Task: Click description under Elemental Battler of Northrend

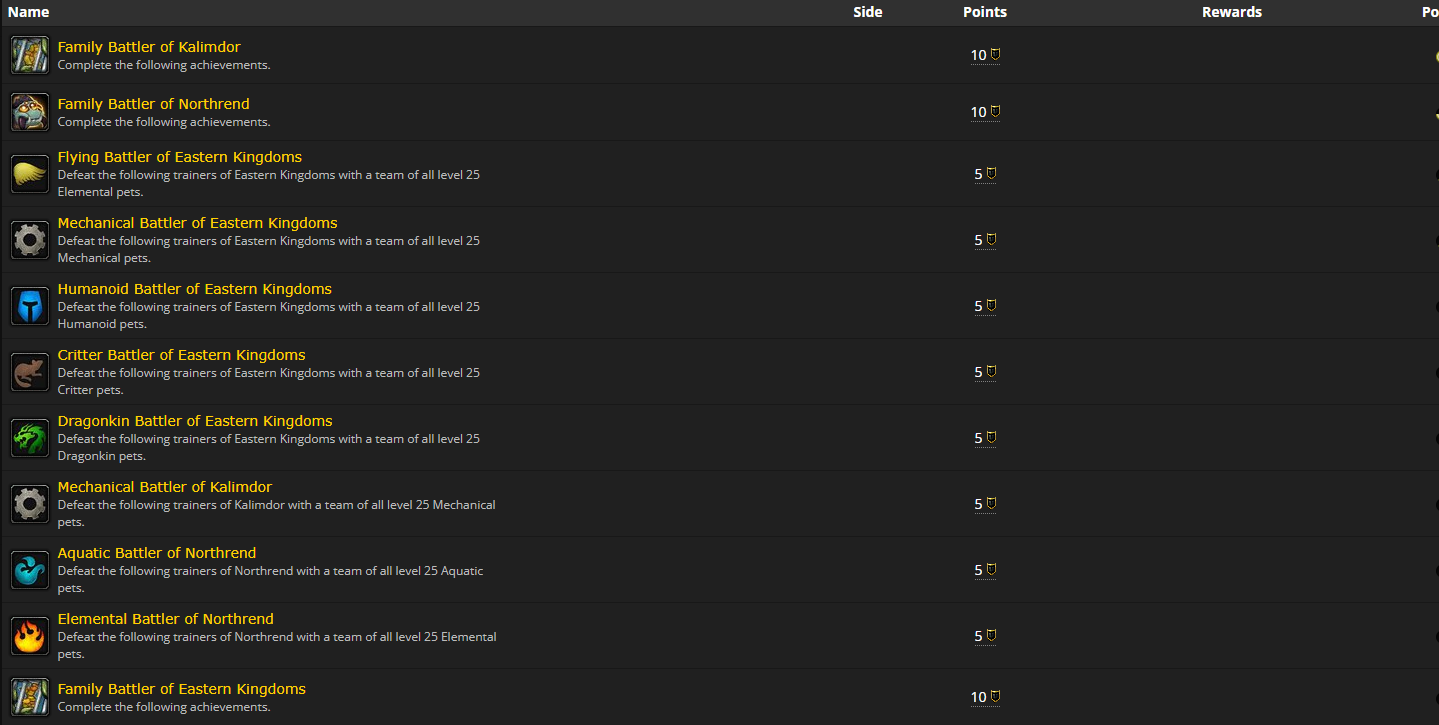Action: pos(277,645)
